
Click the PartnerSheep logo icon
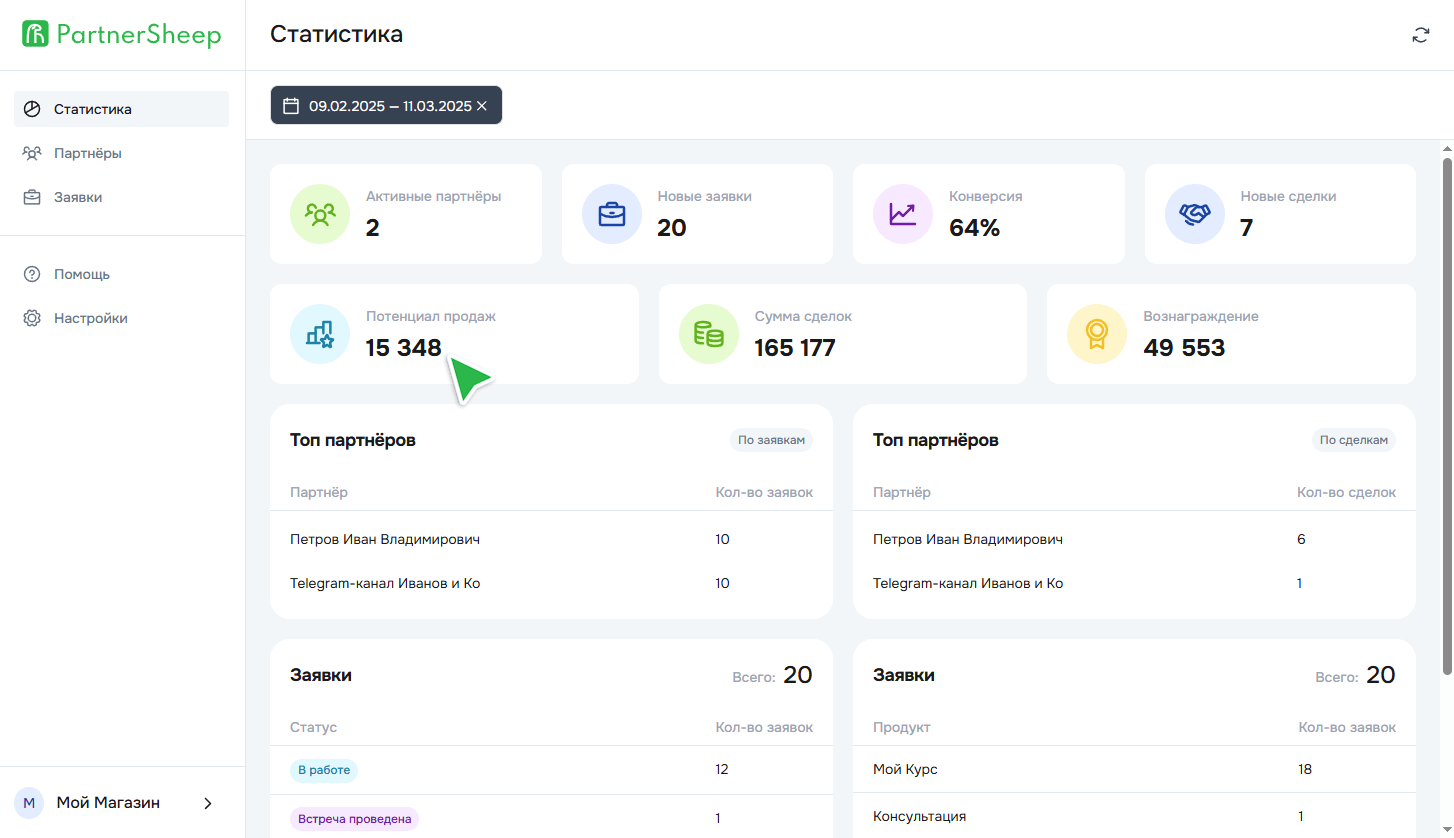click(x=35, y=33)
